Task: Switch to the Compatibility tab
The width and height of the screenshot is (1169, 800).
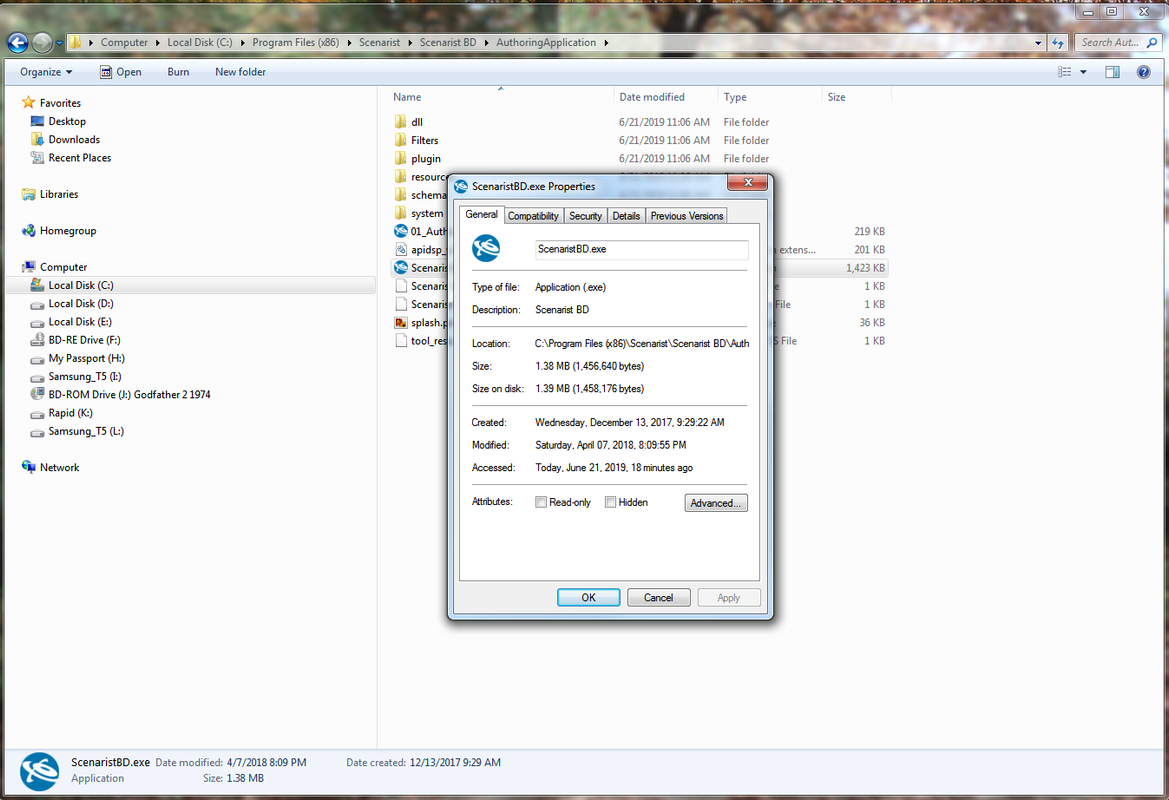Action: [533, 215]
